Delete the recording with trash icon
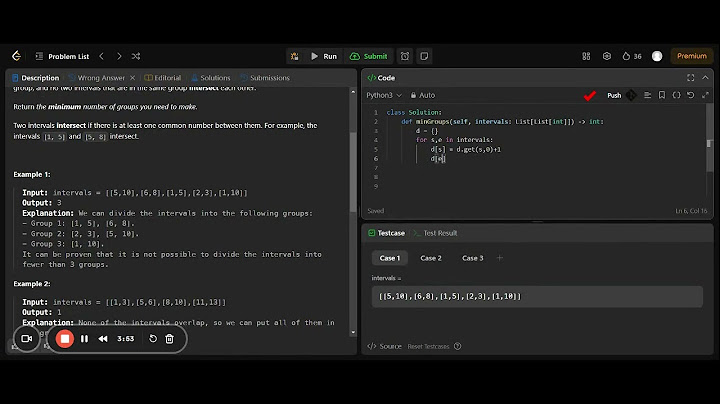Image resolution: width=720 pixels, height=404 pixels. point(169,339)
